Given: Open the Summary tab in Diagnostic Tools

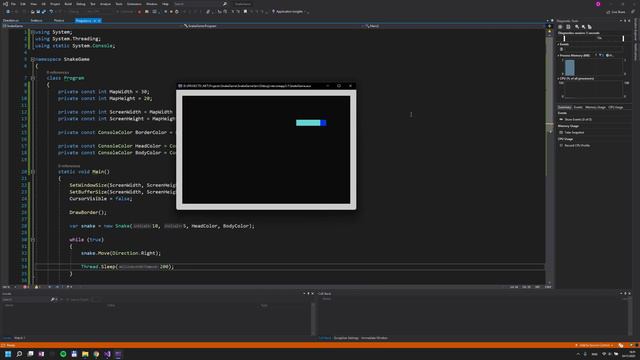Looking at the screenshot, I should click(564, 107).
